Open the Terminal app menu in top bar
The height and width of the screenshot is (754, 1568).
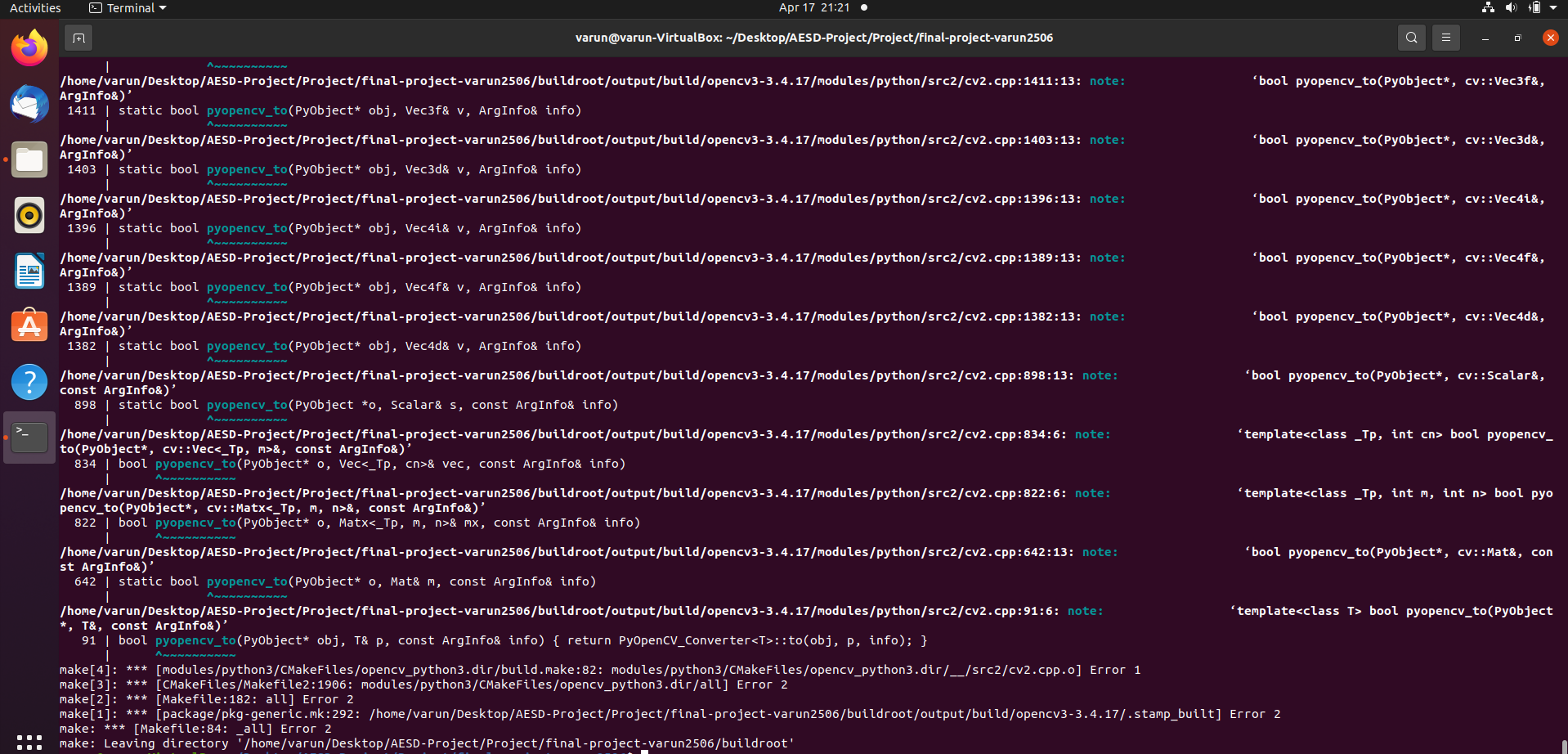click(127, 8)
